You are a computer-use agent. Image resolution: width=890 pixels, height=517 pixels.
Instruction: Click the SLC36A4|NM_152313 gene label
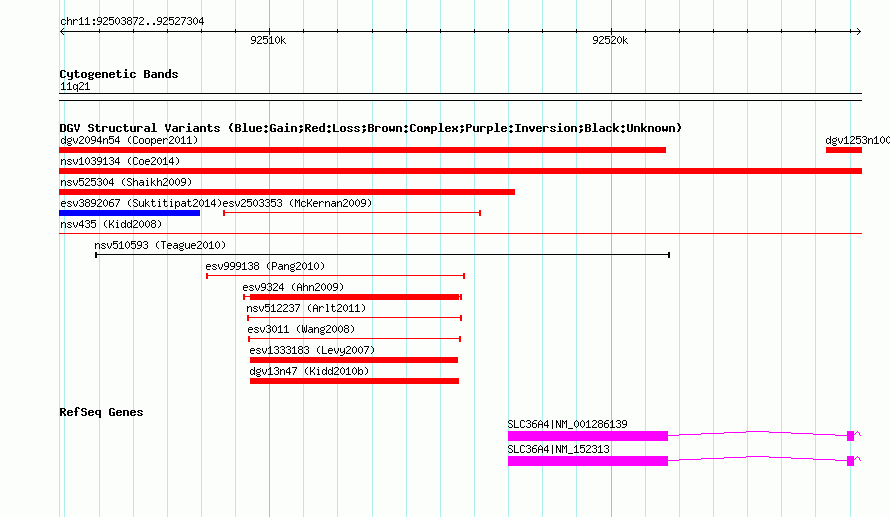(x=559, y=449)
